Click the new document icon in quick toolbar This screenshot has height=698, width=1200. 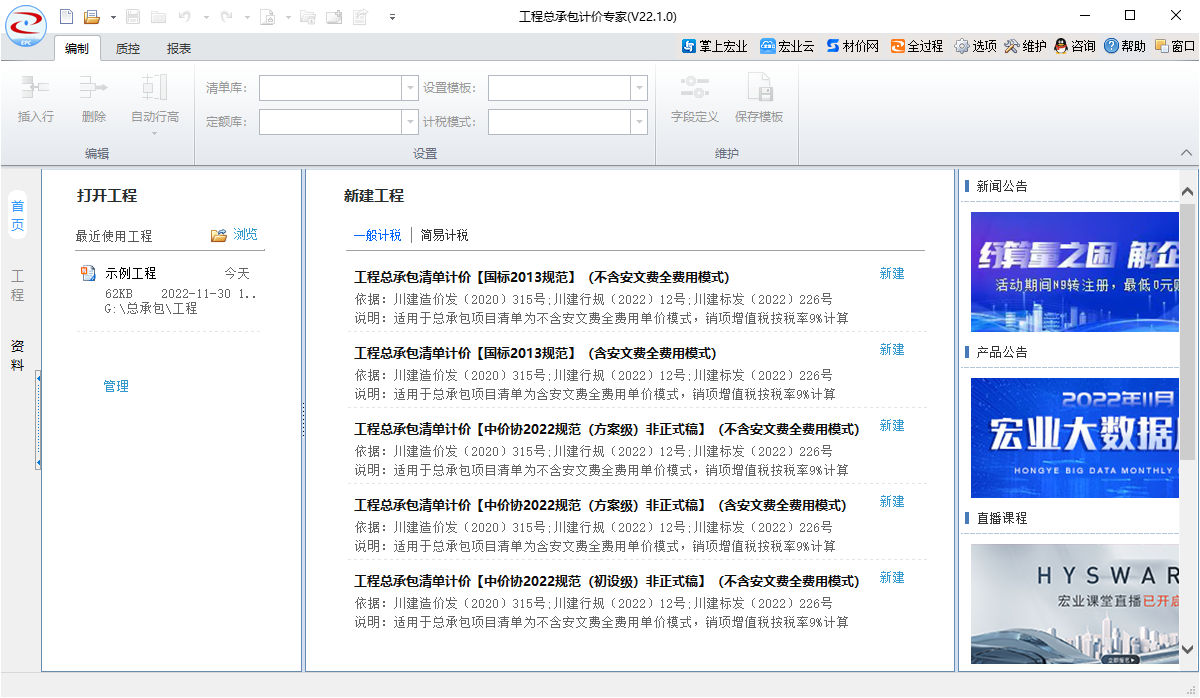(67, 16)
